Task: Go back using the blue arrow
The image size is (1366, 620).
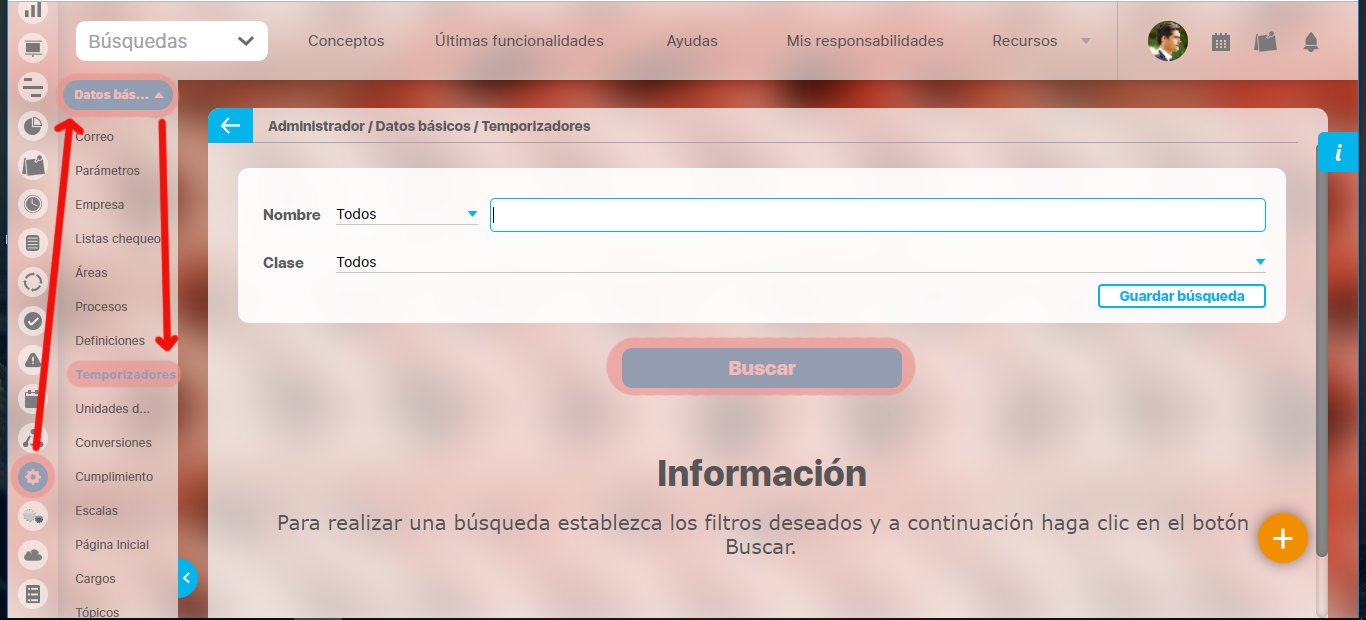Action: 230,126
